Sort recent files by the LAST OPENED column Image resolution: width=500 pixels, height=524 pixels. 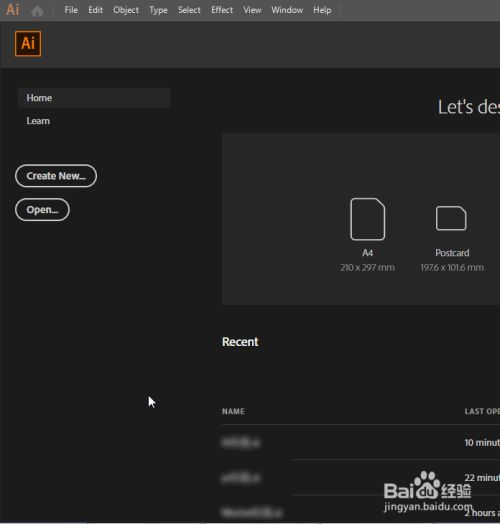[482, 411]
